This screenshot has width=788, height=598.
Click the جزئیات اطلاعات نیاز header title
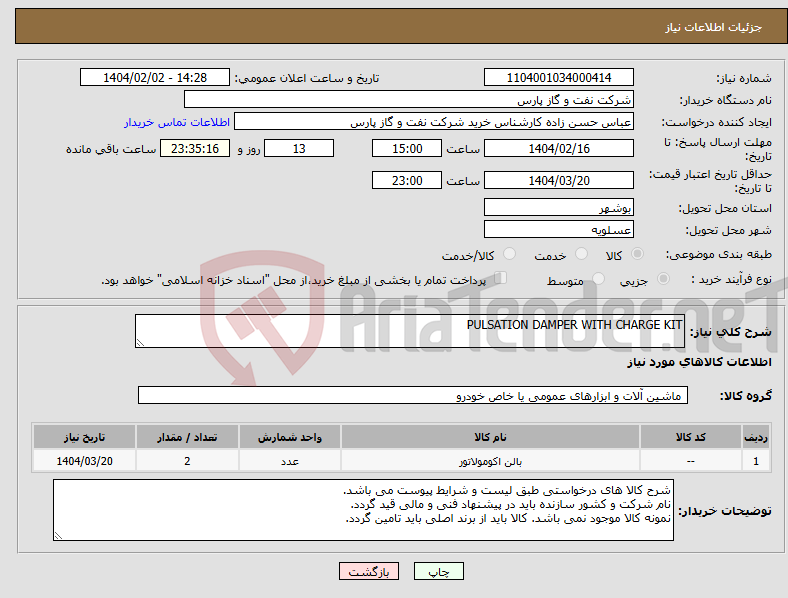tap(714, 27)
